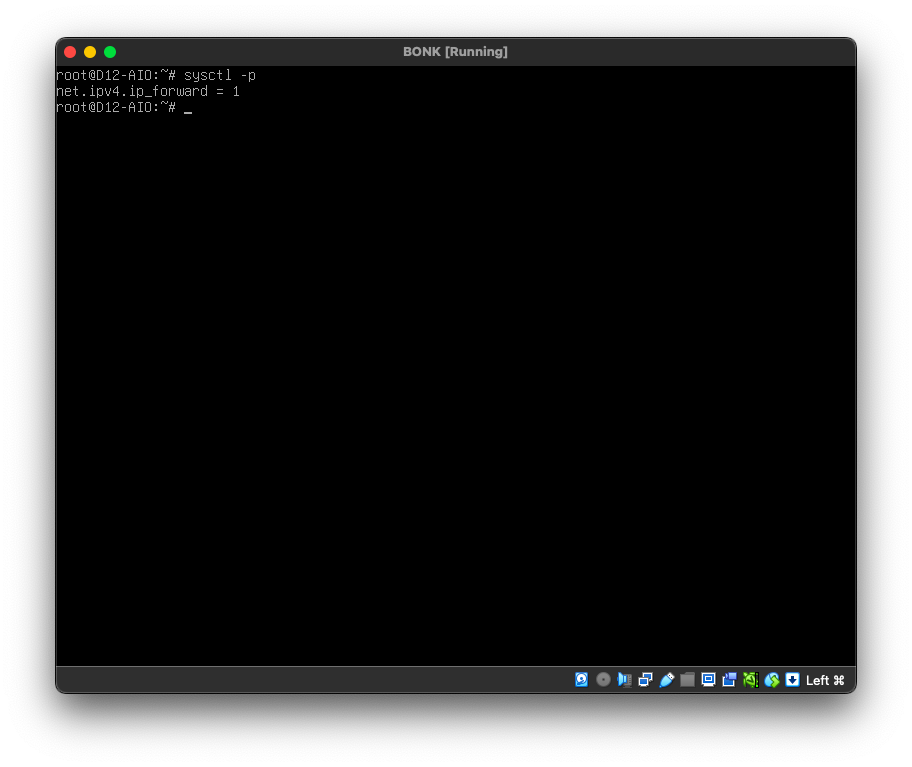Minimize the BONK VM window
The width and height of the screenshot is (912, 767).
pos(90,52)
